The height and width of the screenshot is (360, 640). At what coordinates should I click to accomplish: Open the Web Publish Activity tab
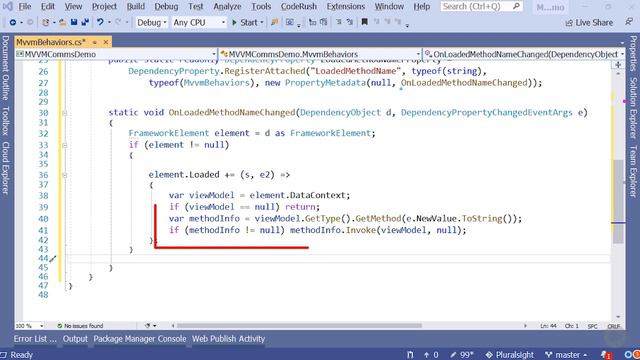pos(229,339)
